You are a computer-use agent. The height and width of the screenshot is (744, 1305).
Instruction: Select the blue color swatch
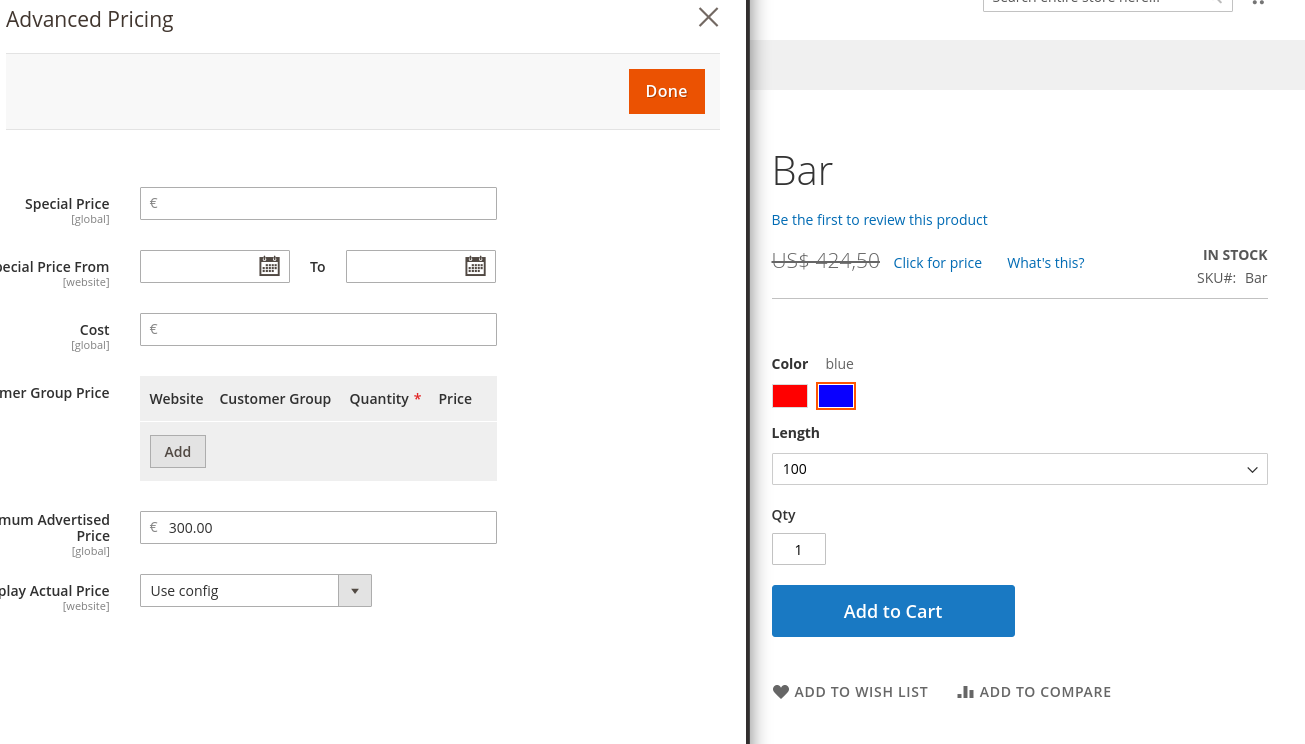pos(836,396)
